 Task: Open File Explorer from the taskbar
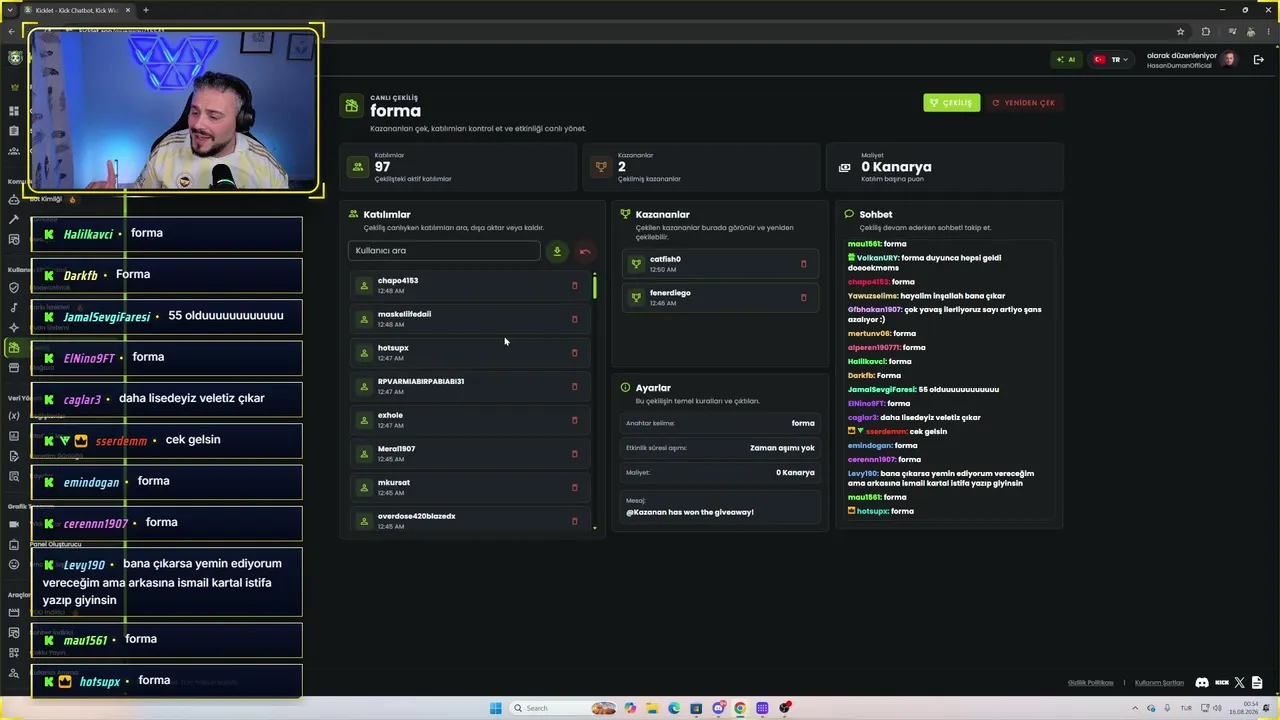[x=652, y=708]
